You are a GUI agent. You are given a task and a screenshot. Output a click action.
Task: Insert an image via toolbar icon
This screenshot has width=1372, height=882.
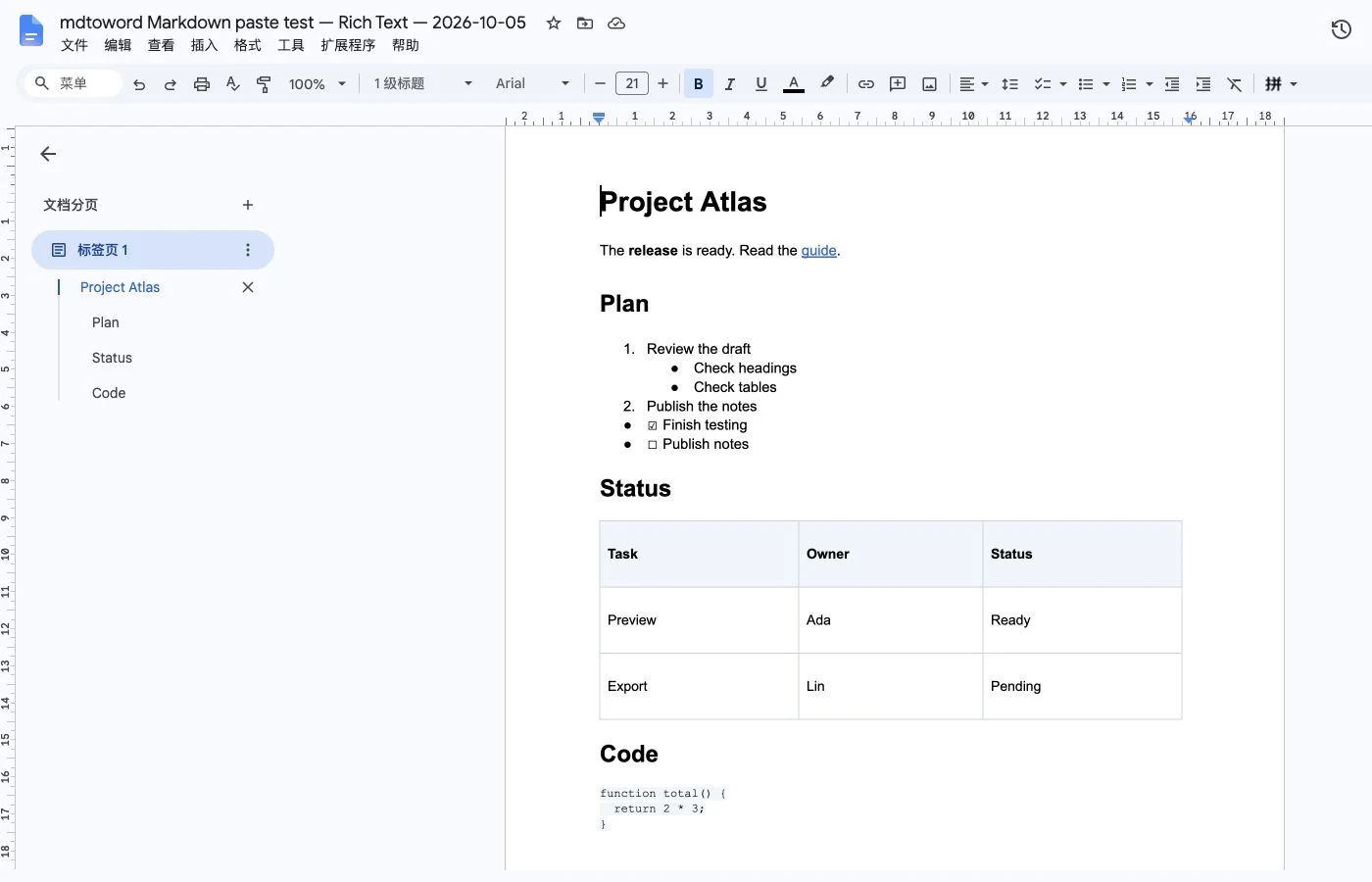tap(929, 84)
